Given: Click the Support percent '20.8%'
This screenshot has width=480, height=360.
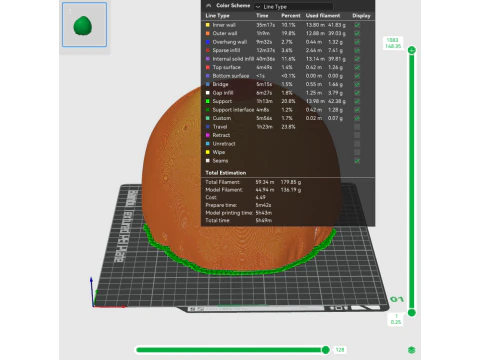Looking at the screenshot, I should click(288, 101).
